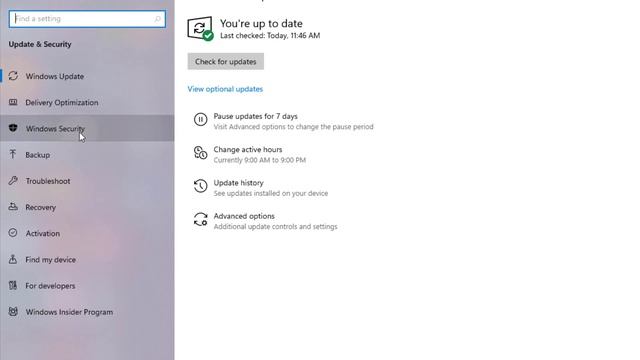Click the Delivery Optimization icon
Viewport: 640px width, 360px height.
(x=13, y=102)
